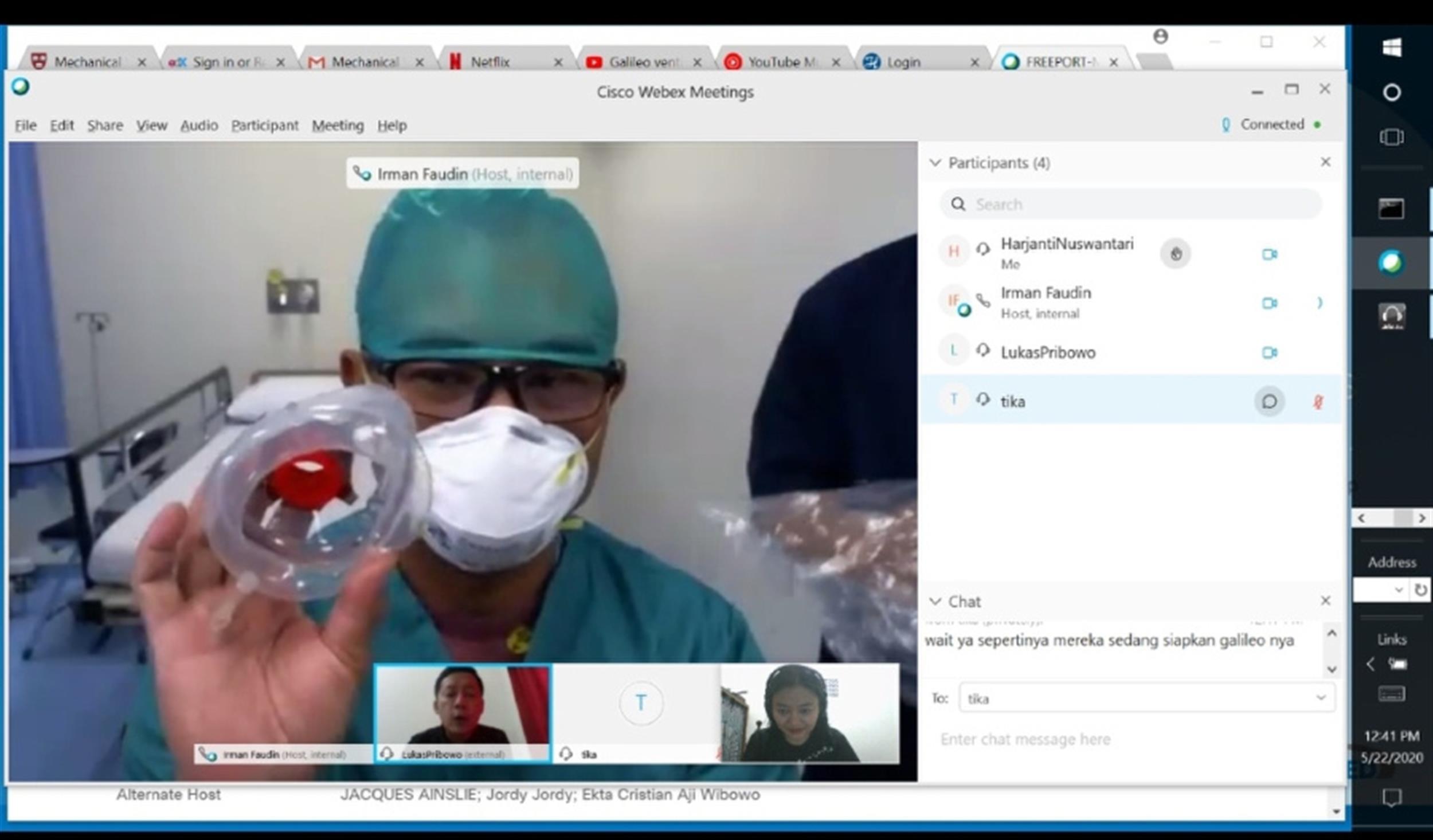Screen dimensions: 1433x840
Task: Select the tika avatar thumbnail
Action: 636,714
